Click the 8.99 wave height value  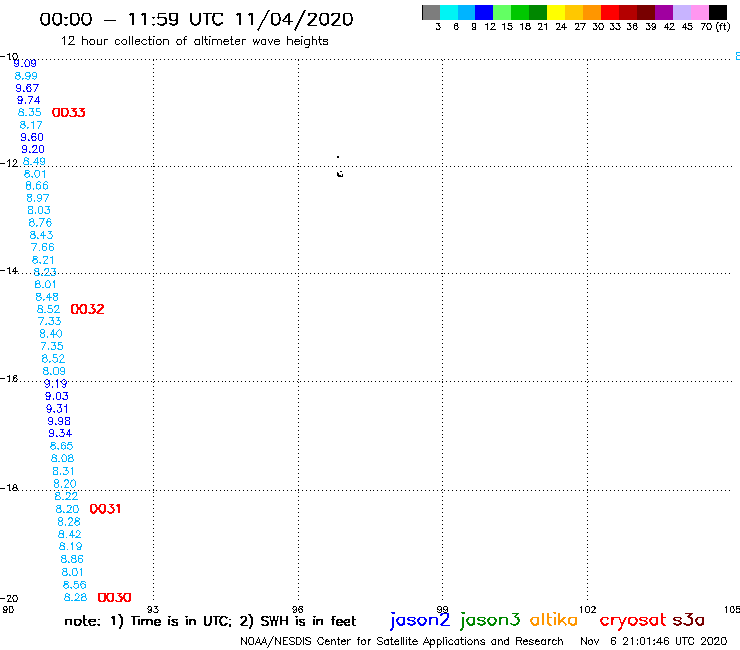[26, 76]
